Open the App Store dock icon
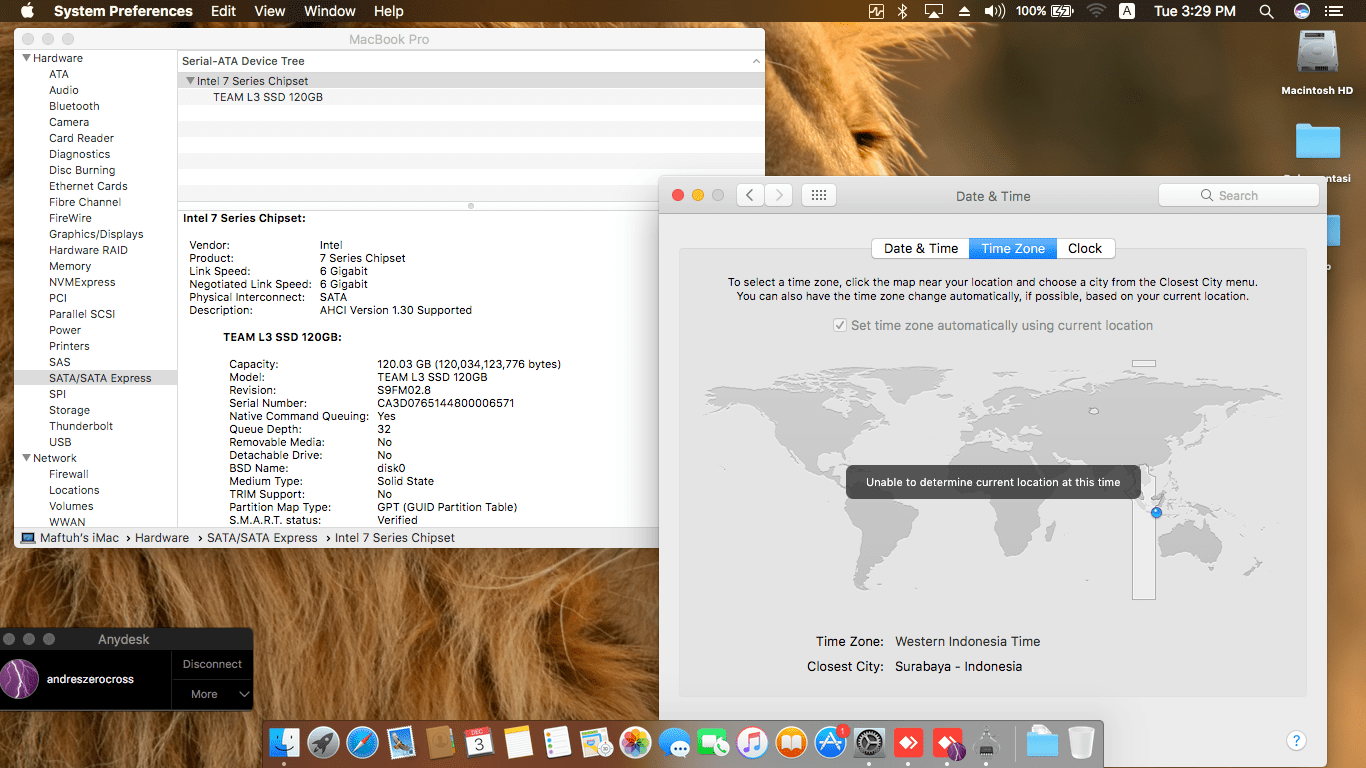Image resolution: width=1366 pixels, height=768 pixels. 831,742
